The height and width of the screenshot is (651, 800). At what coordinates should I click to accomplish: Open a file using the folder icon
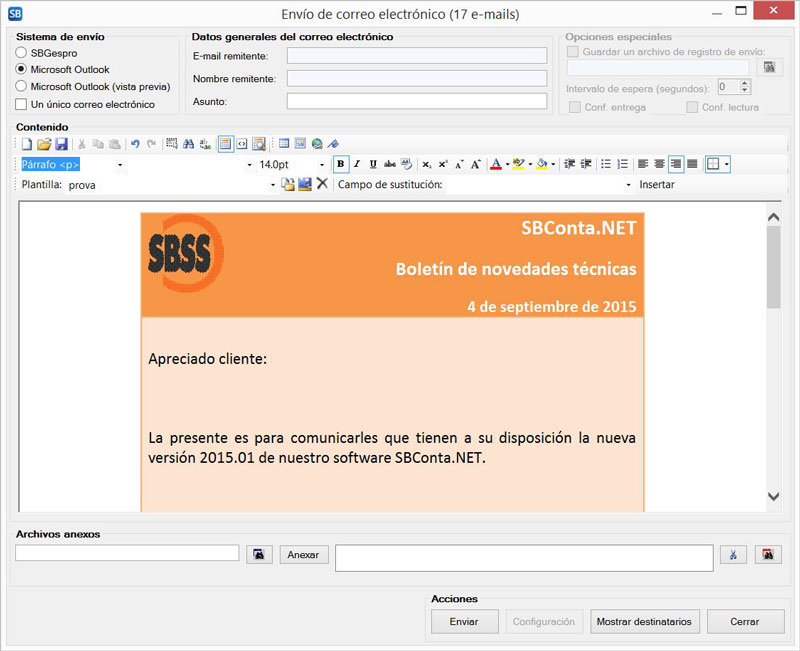point(44,144)
